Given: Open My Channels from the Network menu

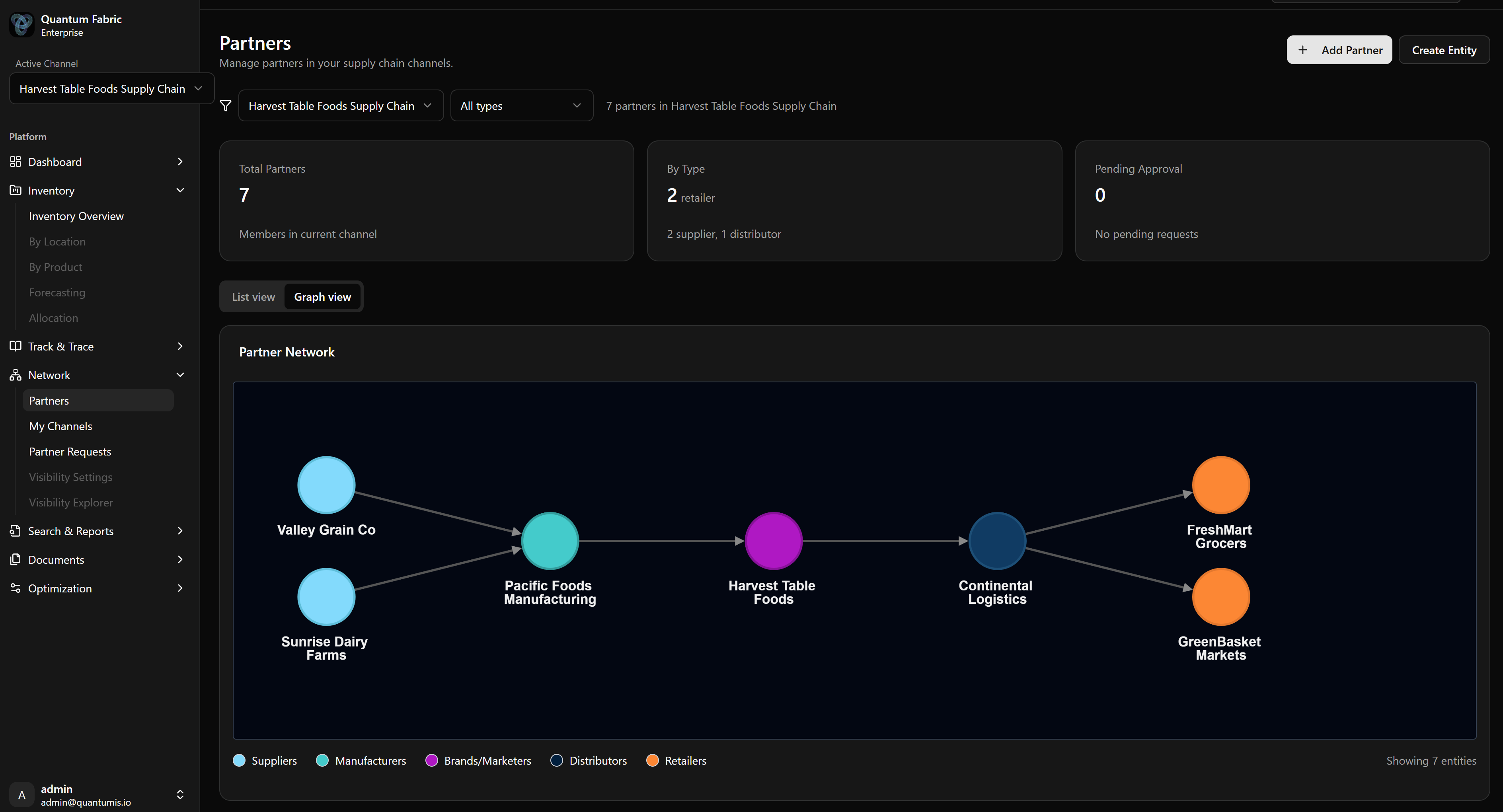Looking at the screenshot, I should (60, 426).
